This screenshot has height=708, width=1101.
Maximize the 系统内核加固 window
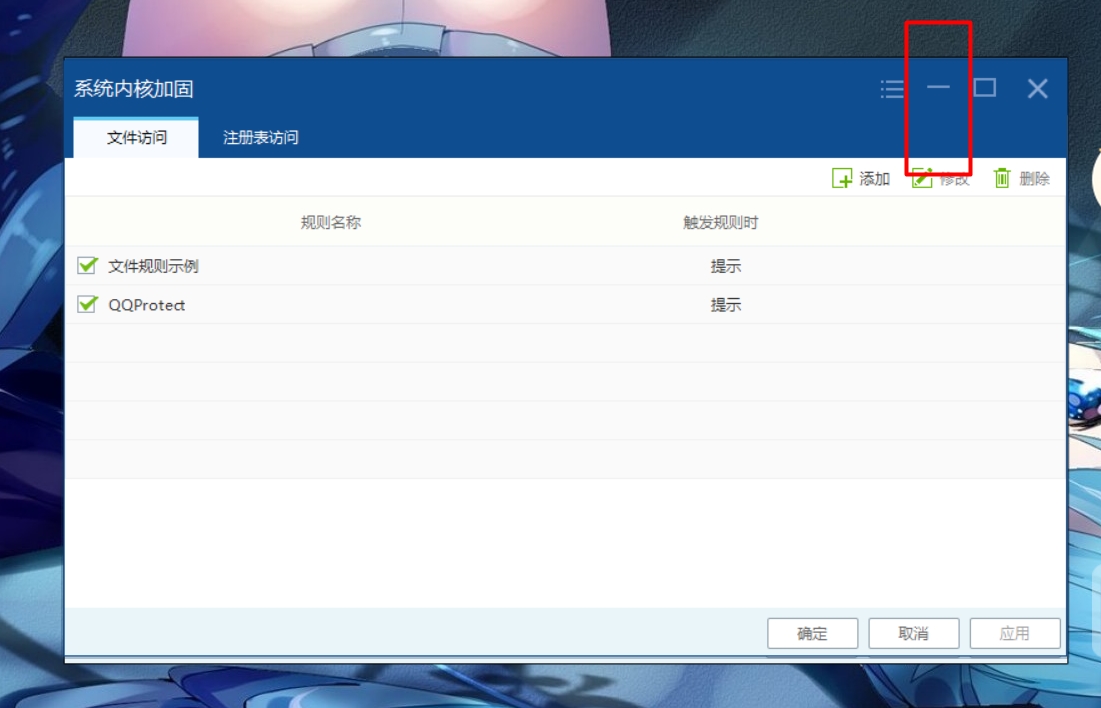[x=984, y=88]
